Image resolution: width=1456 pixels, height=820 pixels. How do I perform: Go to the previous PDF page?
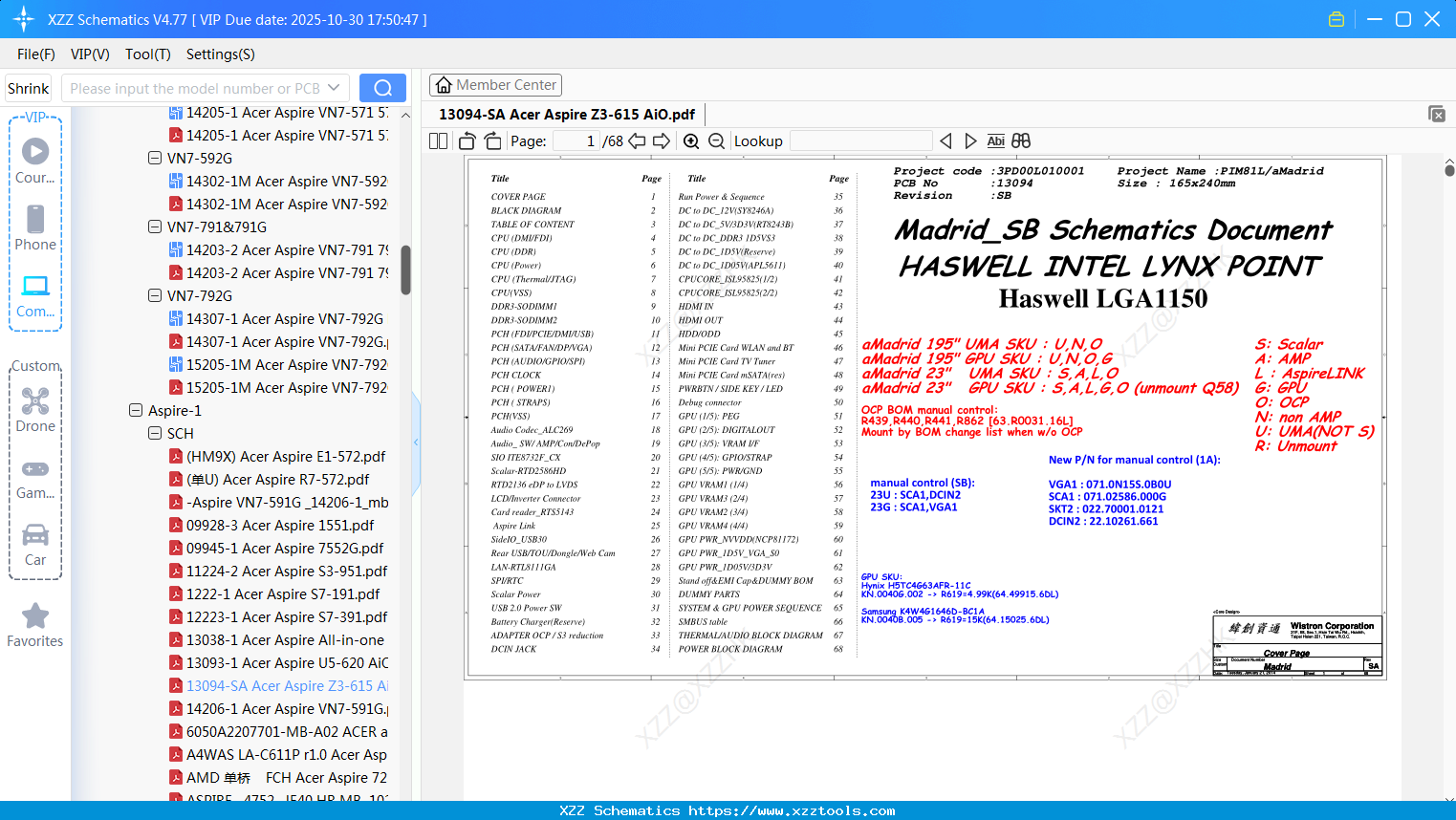(x=638, y=141)
